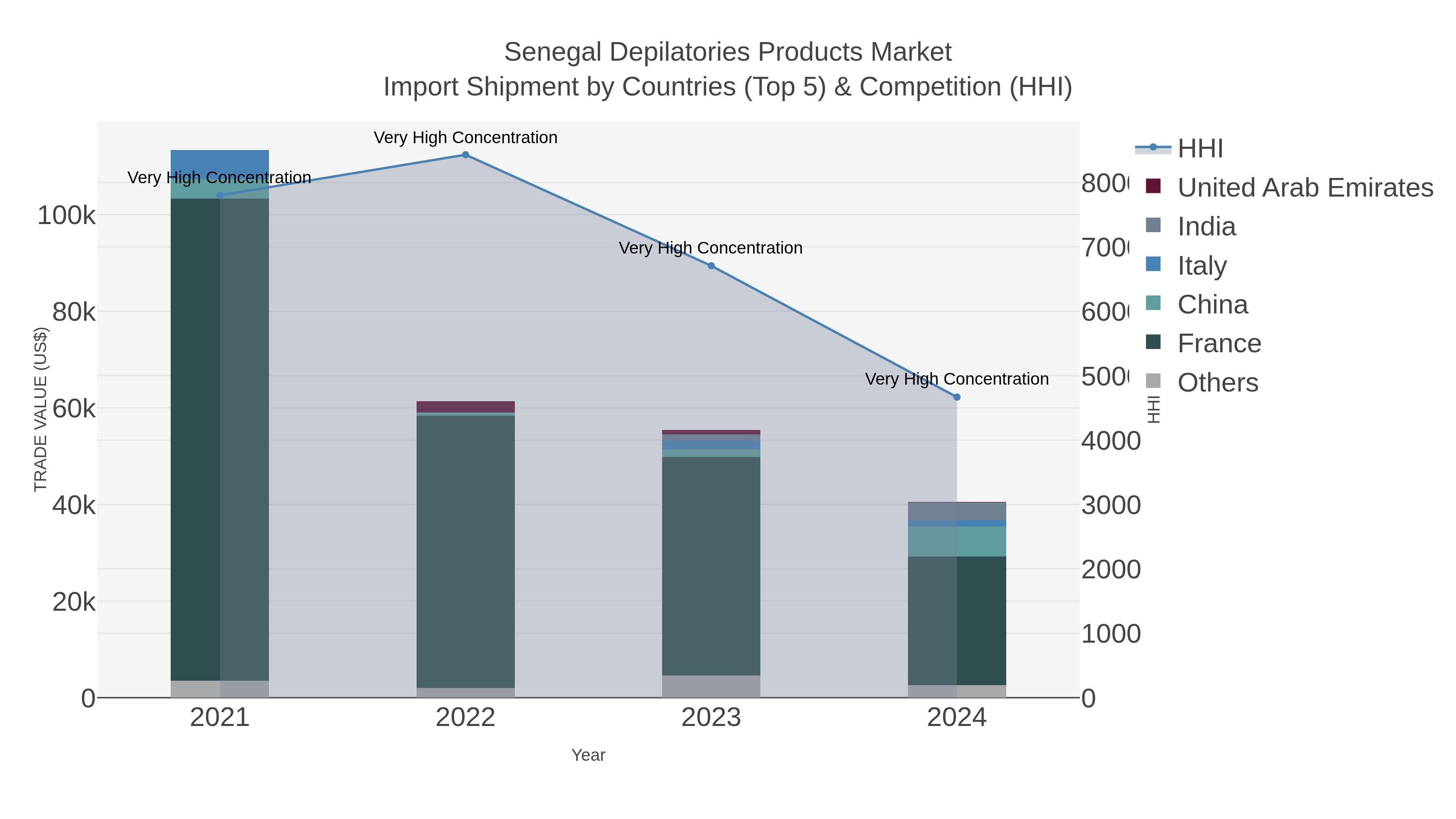The width and height of the screenshot is (1456, 819).
Task: Click the HHI line marker icon in legend
Action: [1153, 148]
